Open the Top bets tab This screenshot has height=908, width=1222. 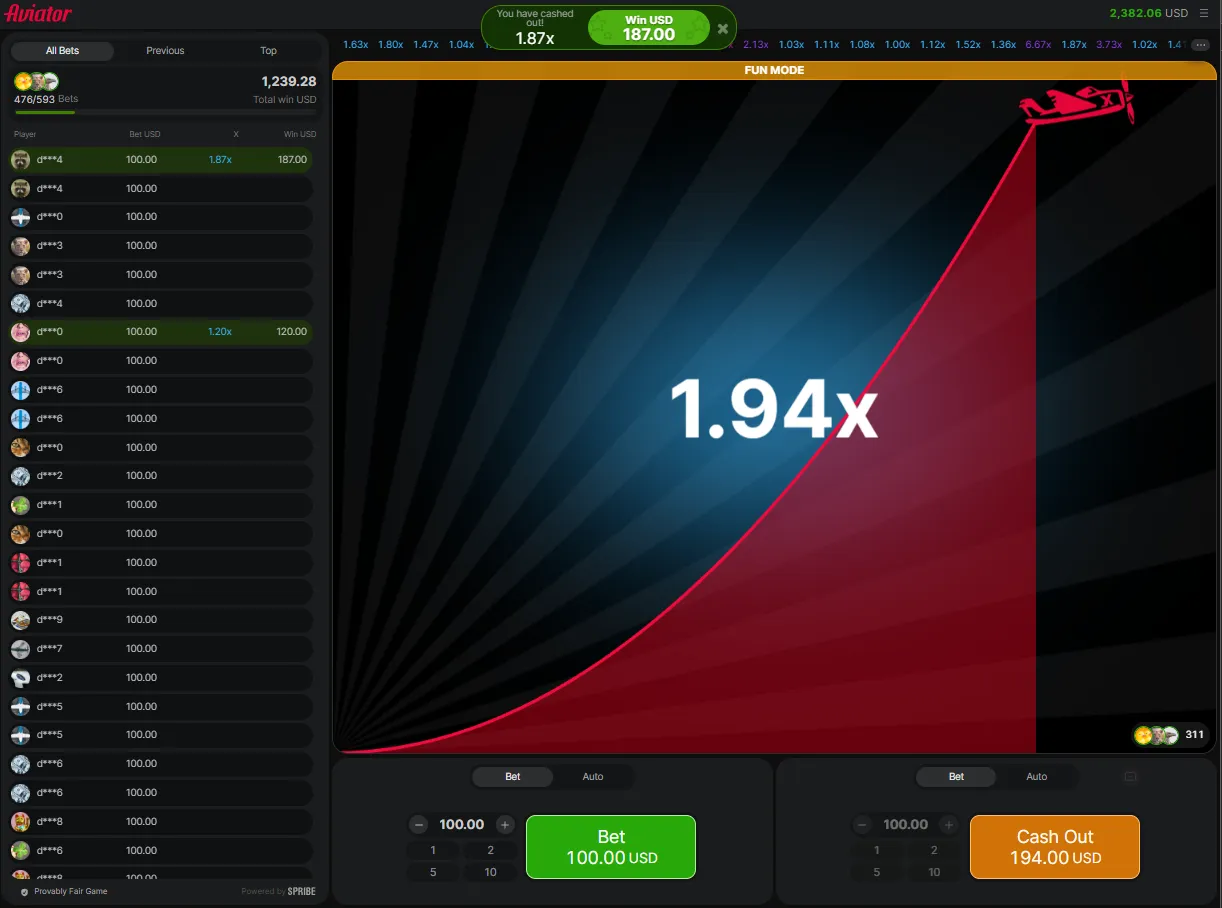tap(269, 51)
